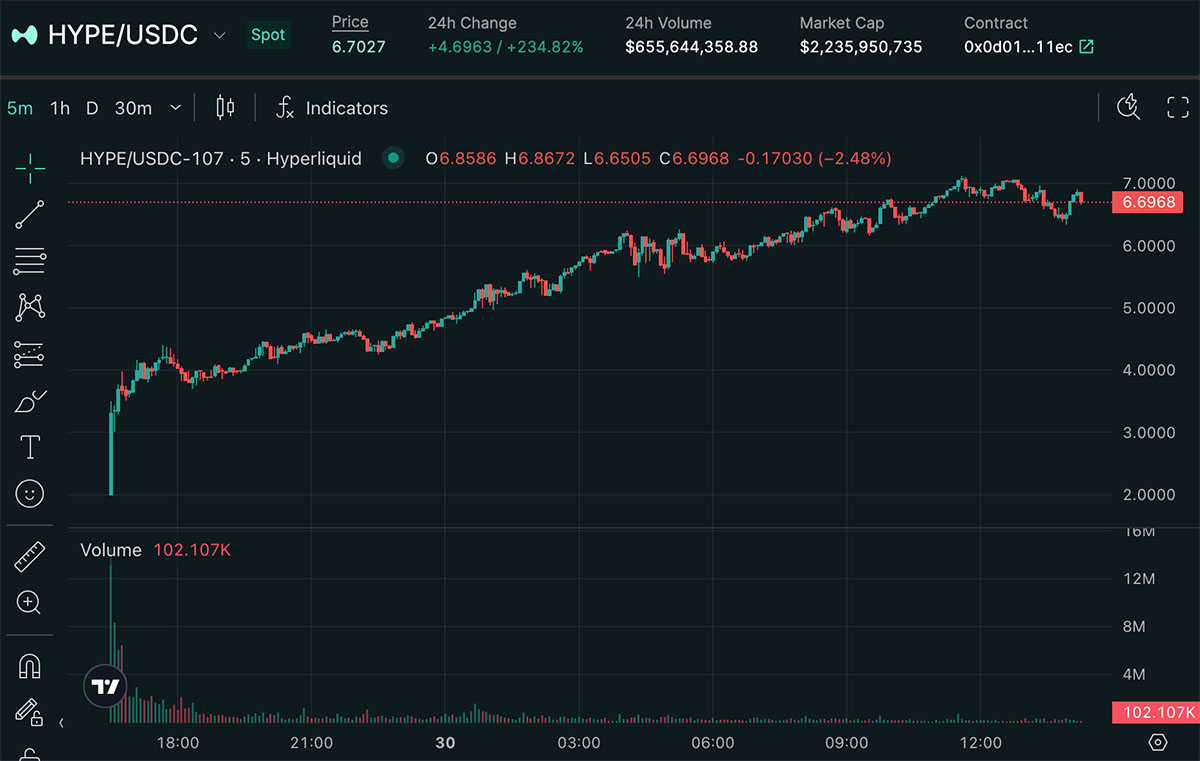Select the brush drawing tool
Image resolution: width=1200 pixels, height=761 pixels.
(x=30, y=401)
